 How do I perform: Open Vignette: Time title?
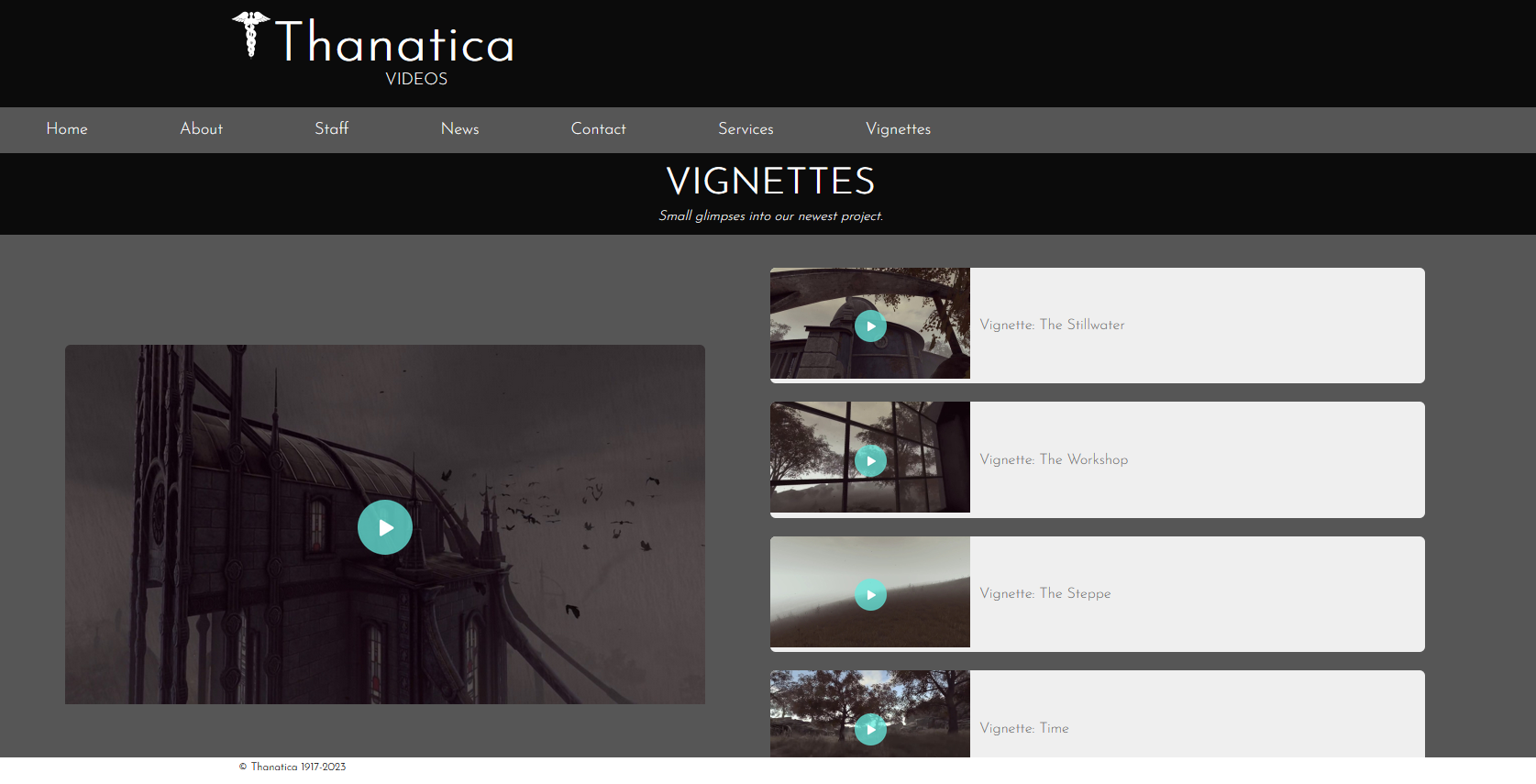(x=1024, y=728)
